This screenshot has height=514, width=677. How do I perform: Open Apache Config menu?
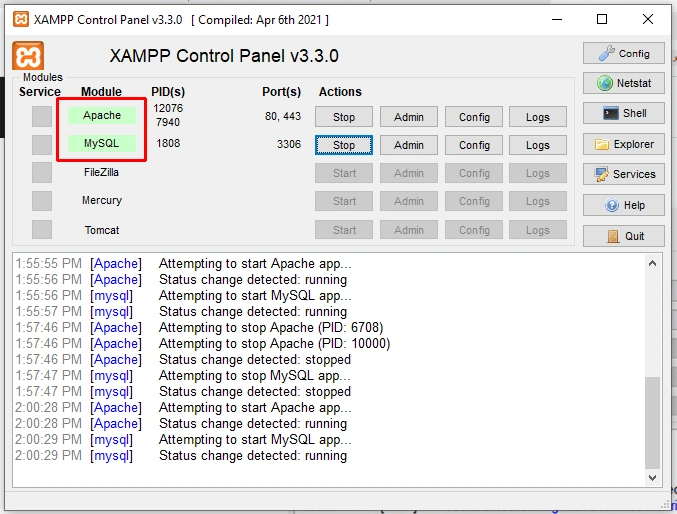tap(474, 117)
